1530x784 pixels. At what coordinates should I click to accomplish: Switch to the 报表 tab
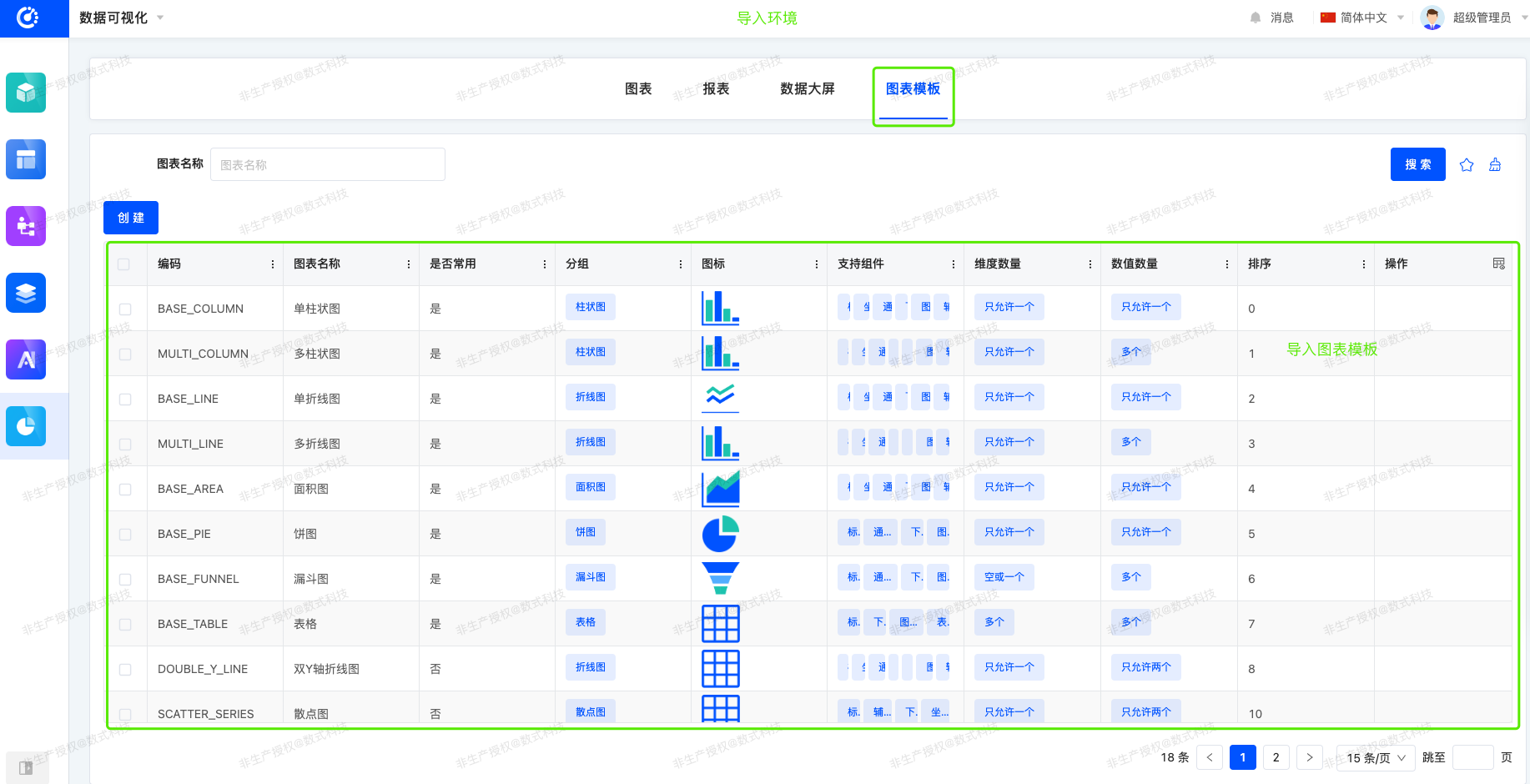(x=716, y=89)
